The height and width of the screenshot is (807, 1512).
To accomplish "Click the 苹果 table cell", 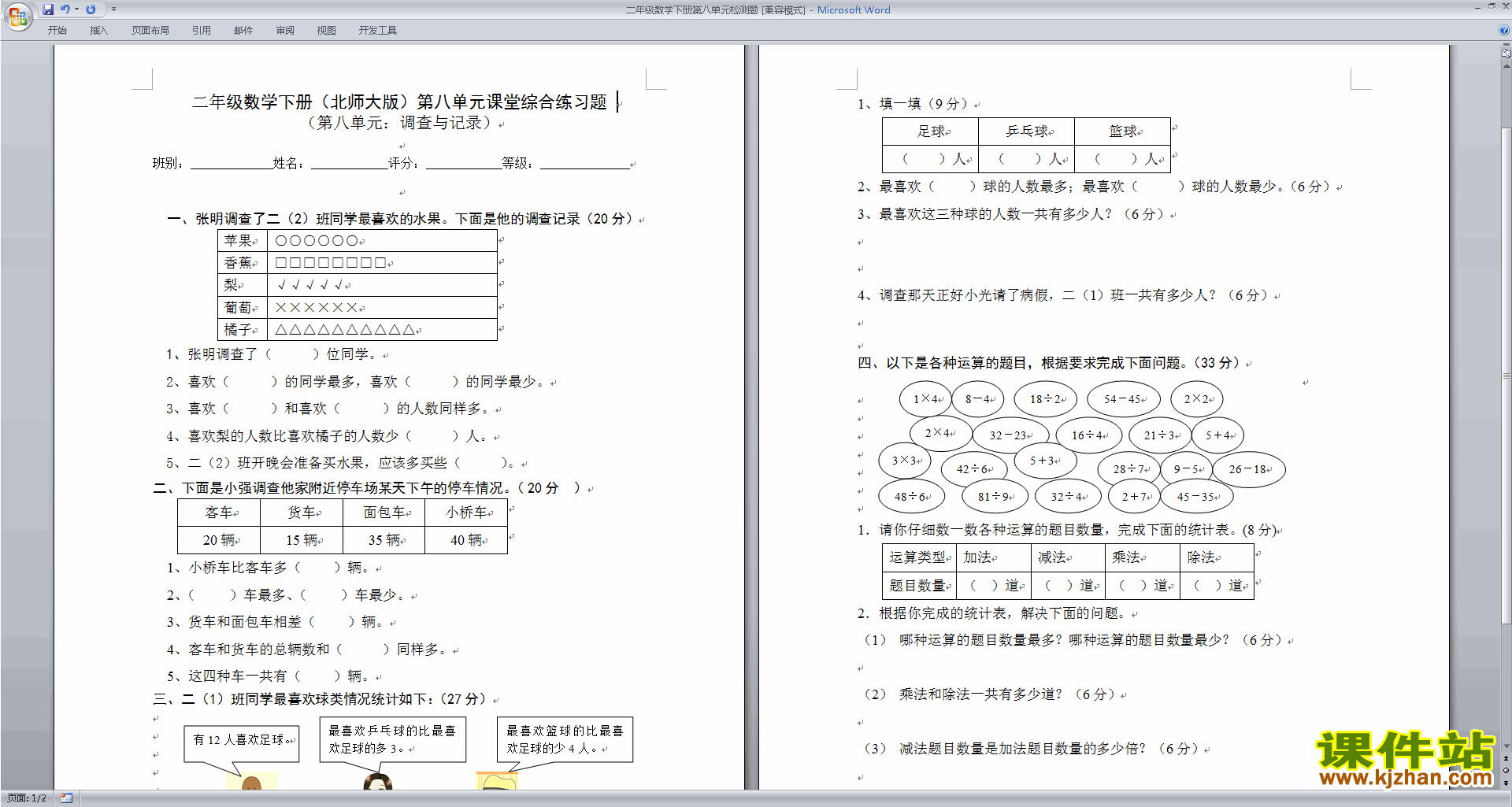I will click(x=243, y=241).
